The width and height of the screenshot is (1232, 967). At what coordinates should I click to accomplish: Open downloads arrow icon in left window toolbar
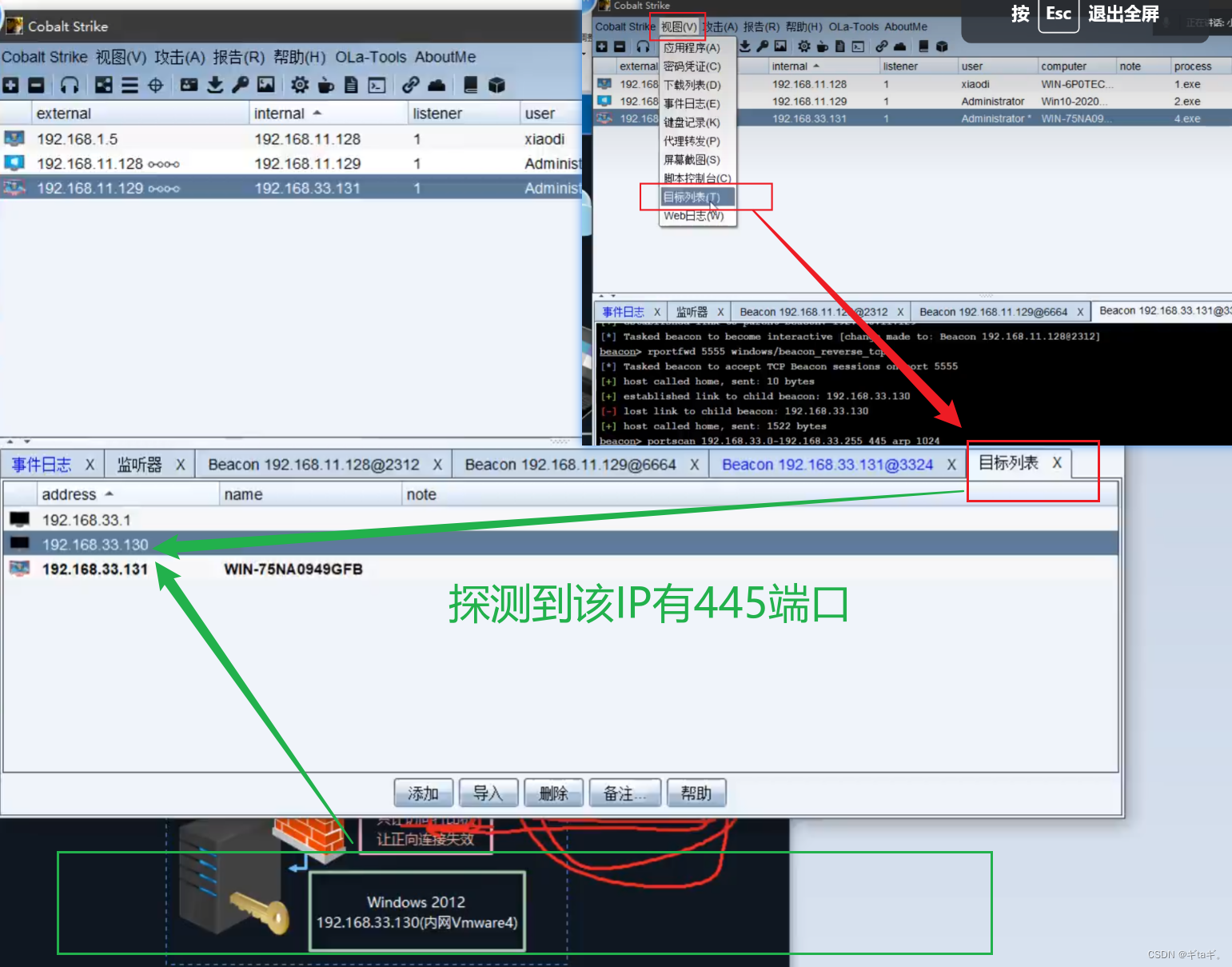[215, 85]
